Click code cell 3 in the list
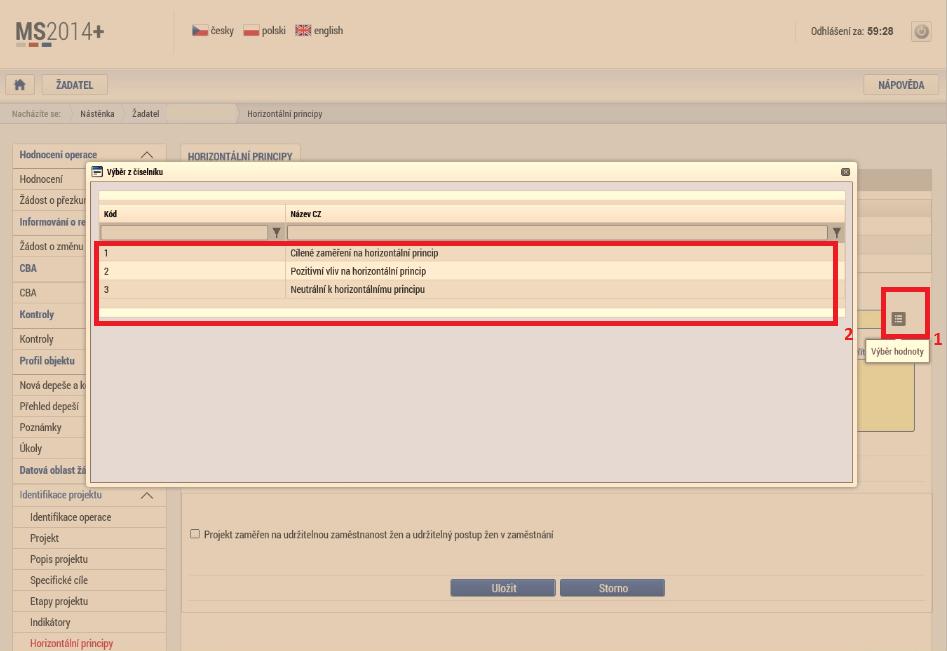Image resolution: width=947 pixels, height=651 pixels. click(x=192, y=289)
